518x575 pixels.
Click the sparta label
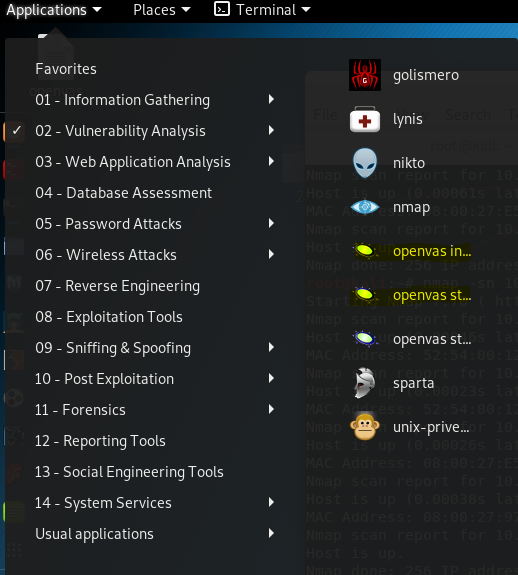click(414, 384)
